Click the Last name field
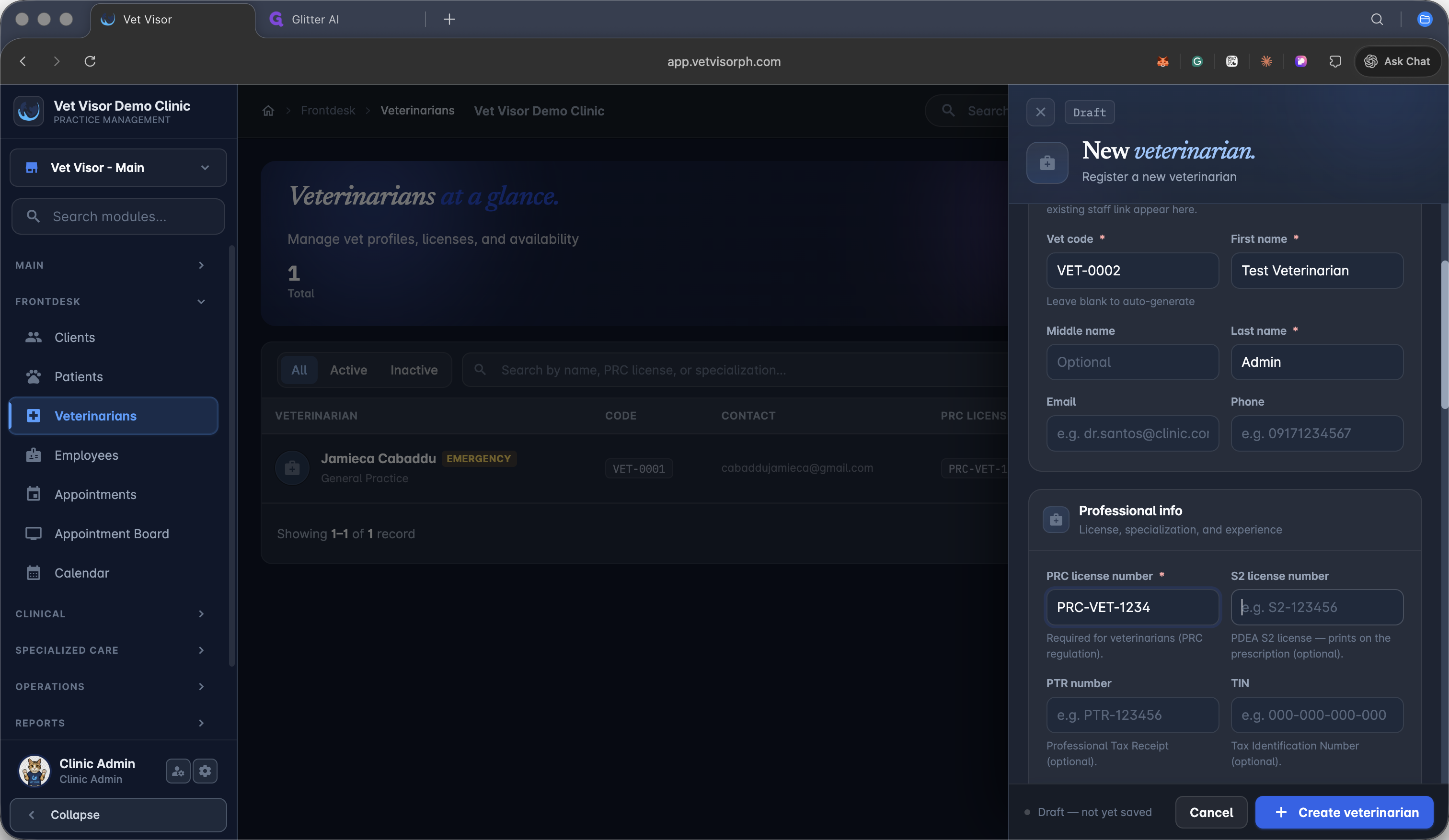The height and width of the screenshot is (840, 1449). pos(1317,362)
